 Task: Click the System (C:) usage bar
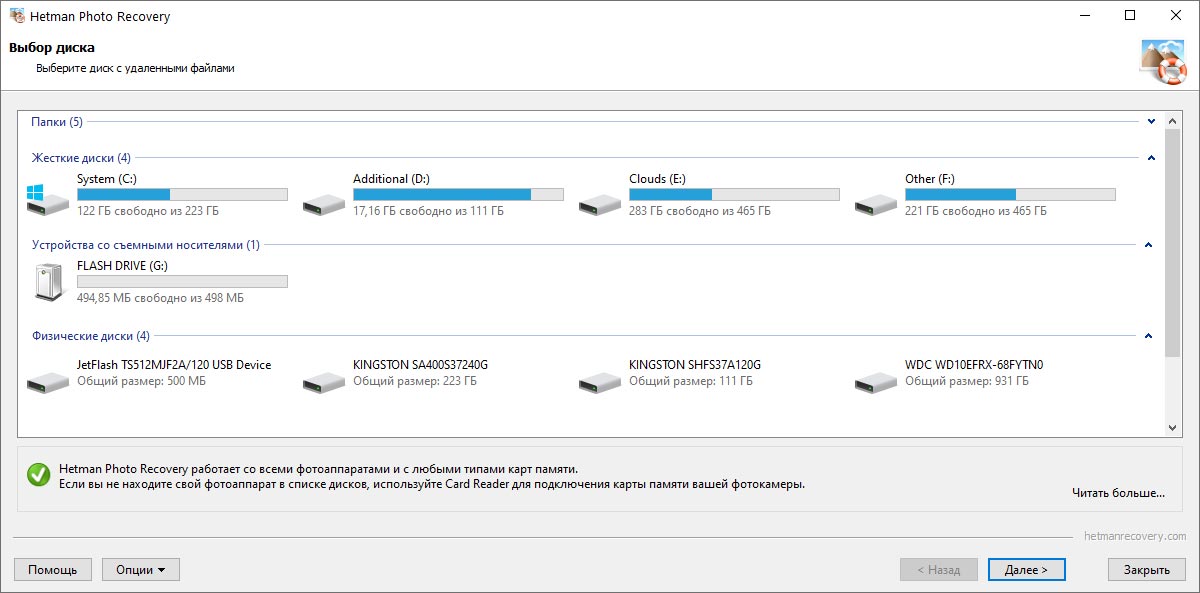[x=182, y=195]
